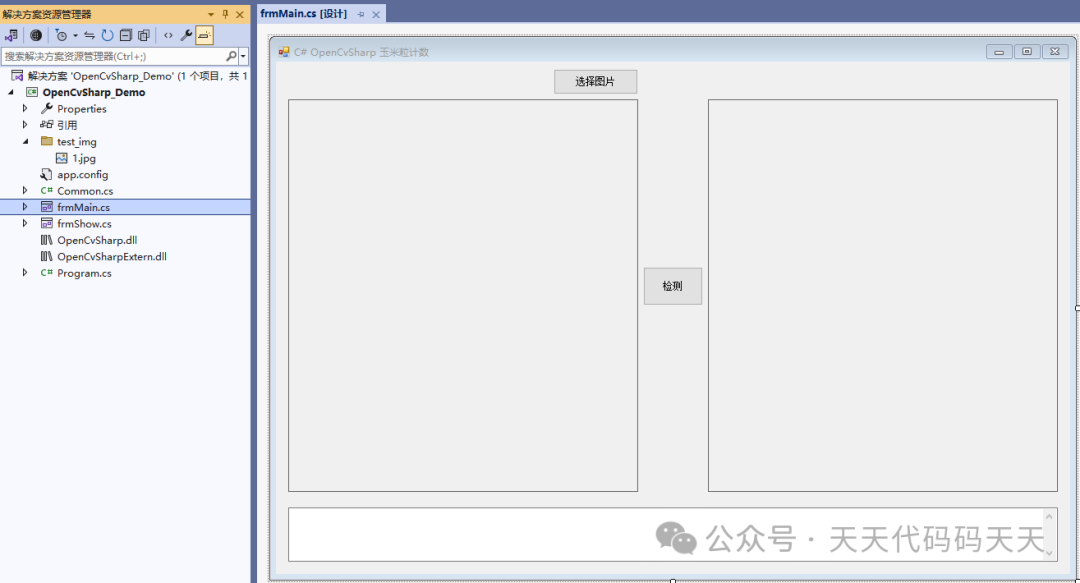Select app.config in the tree

pos(83,175)
